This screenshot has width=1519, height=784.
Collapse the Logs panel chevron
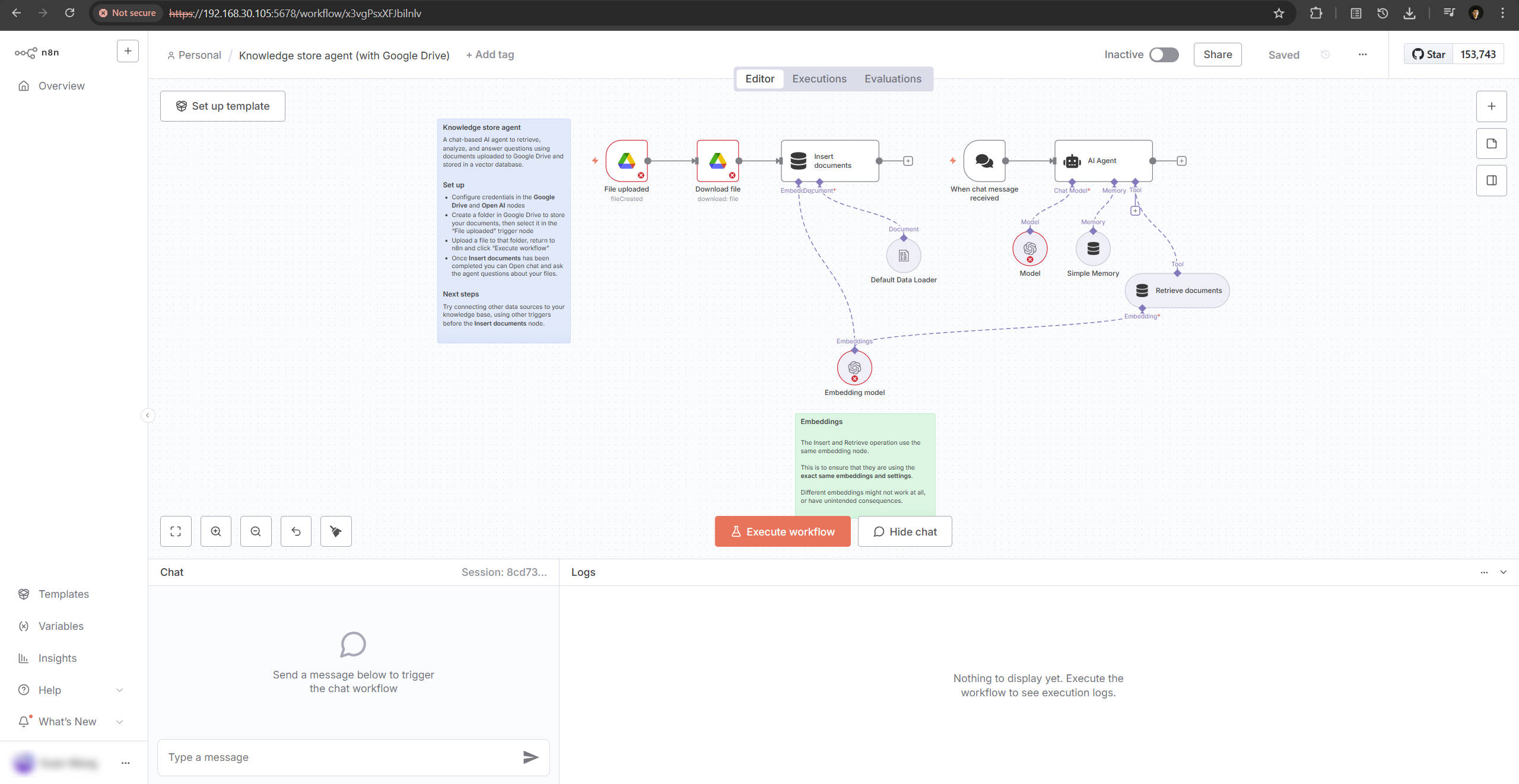point(1503,572)
